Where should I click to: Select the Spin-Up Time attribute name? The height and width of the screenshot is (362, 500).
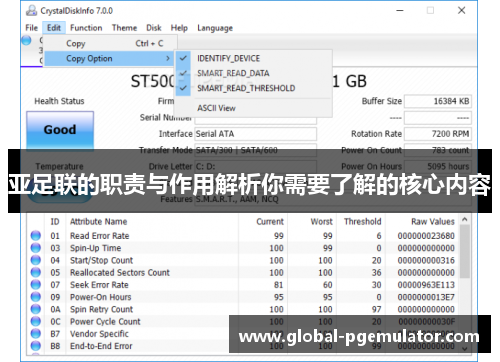[95, 248]
